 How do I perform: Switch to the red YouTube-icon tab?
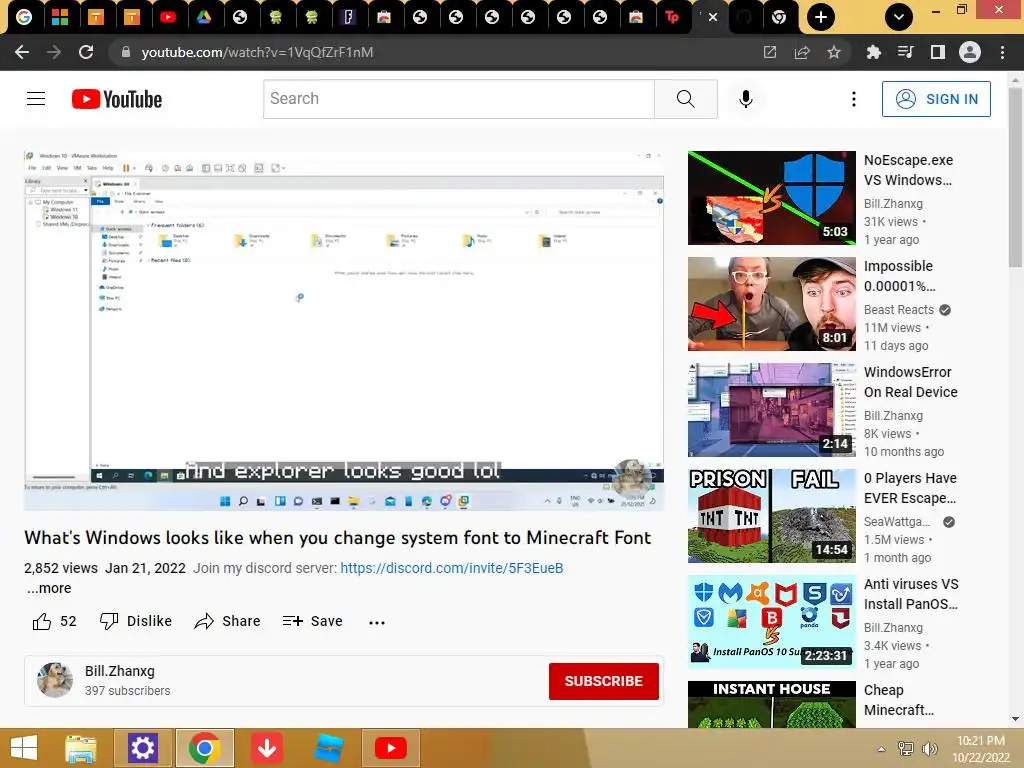click(x=168, y=17)
